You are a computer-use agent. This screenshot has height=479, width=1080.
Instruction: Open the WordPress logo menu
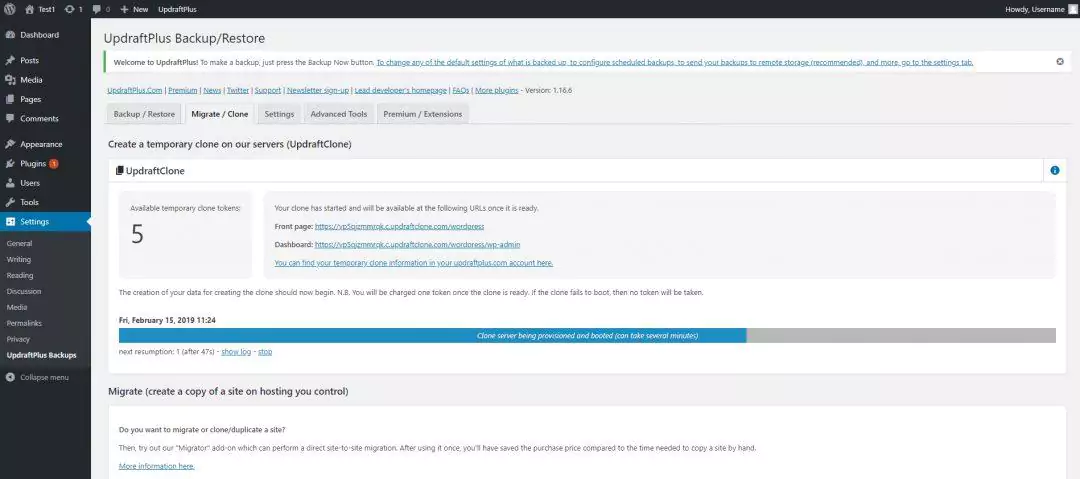coord(10,9)
